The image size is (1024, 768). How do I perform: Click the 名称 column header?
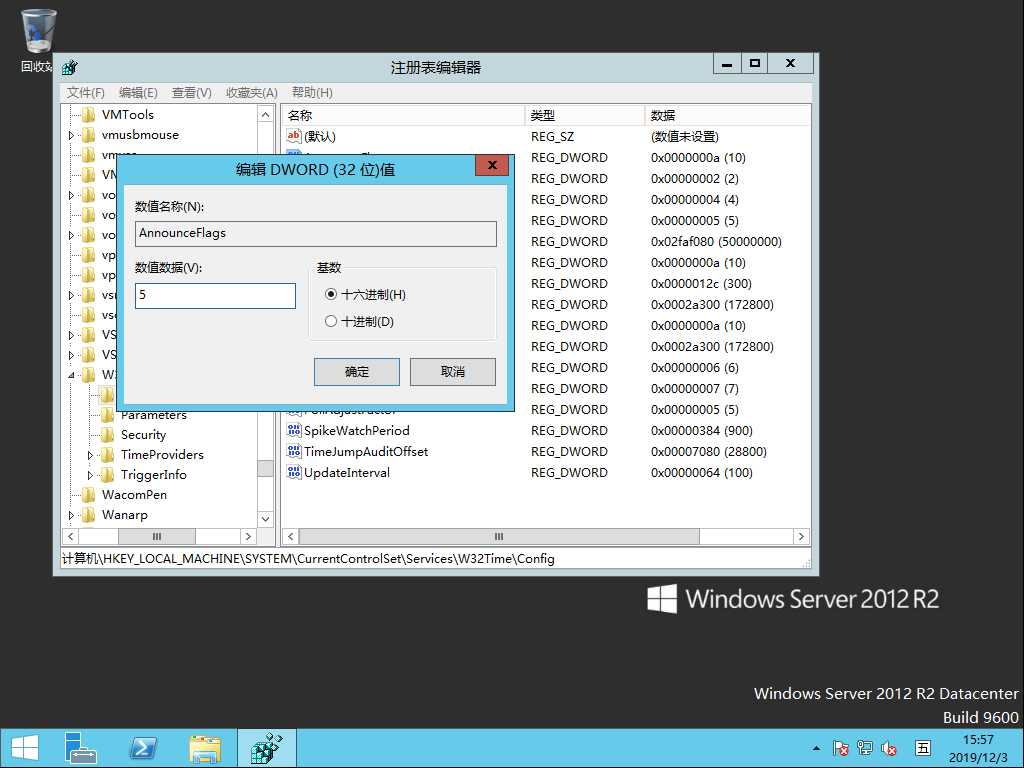tap(404, 116)
